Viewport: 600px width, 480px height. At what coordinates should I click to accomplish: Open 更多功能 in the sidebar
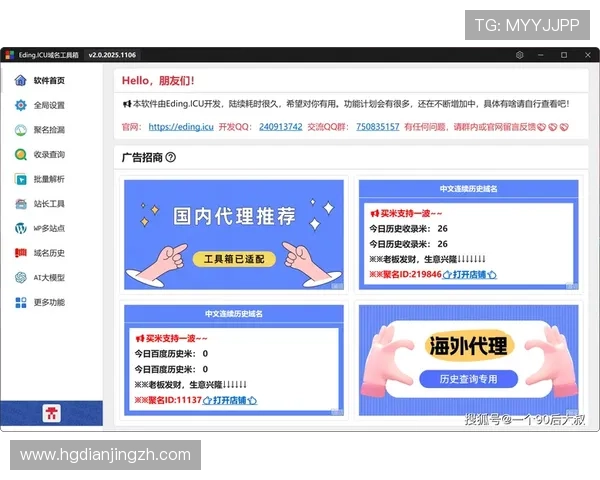(x=49, y=302)
